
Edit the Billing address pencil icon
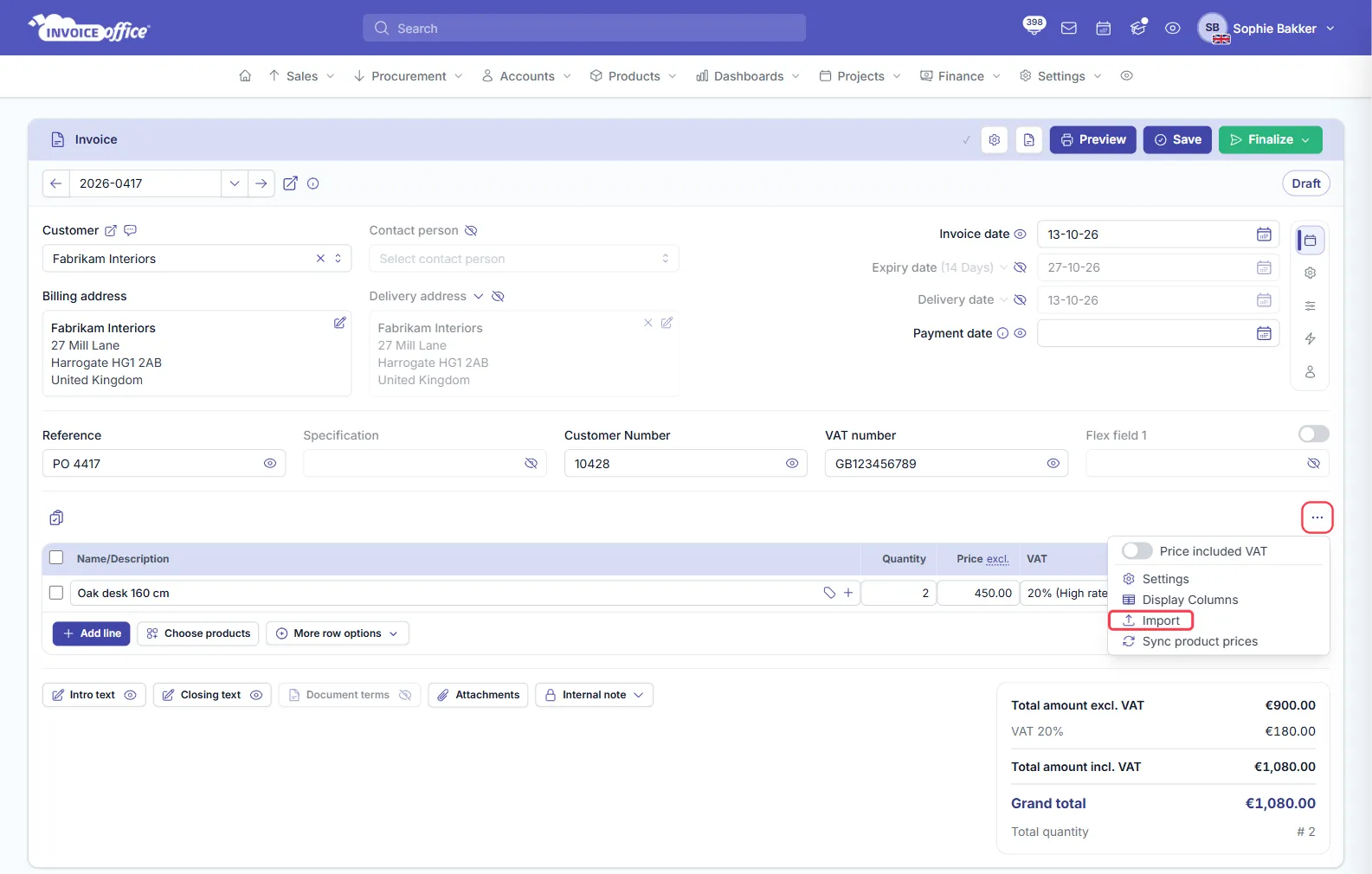(340, 323)
